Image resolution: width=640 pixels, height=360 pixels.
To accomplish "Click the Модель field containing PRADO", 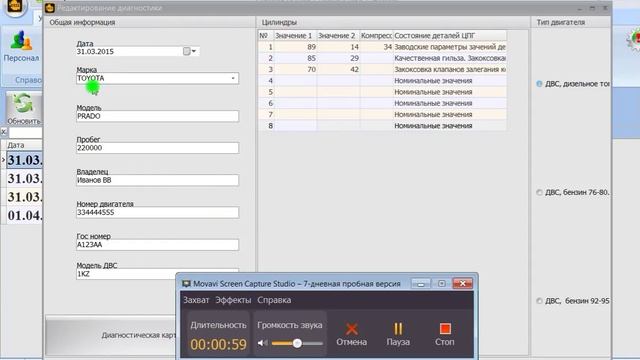I will [157, 116].
